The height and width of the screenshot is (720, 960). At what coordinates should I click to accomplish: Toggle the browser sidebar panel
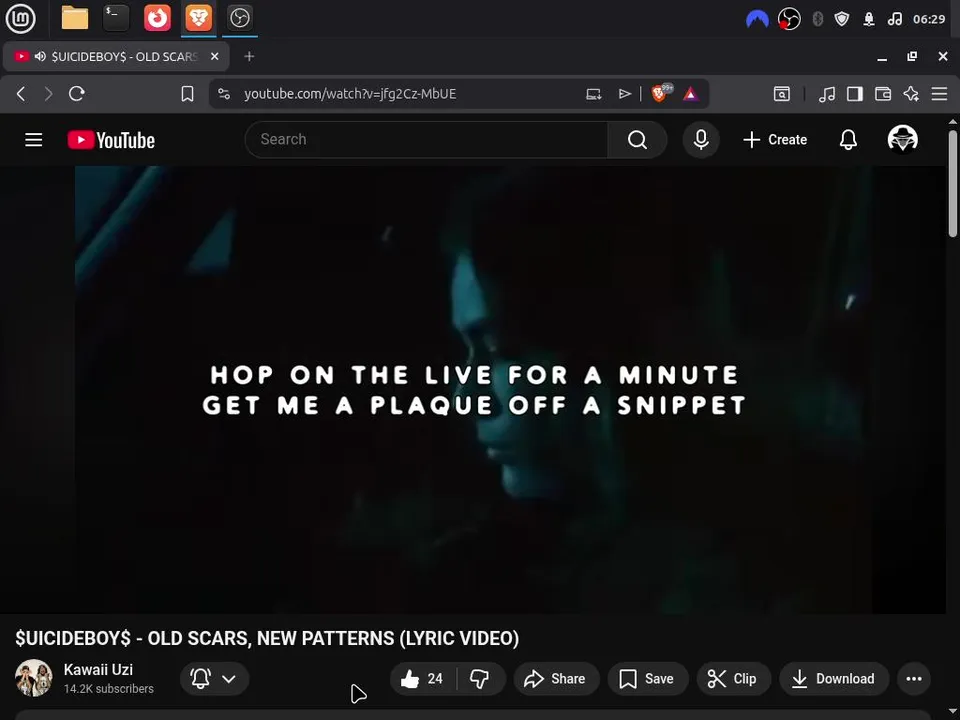click(855, 94)
